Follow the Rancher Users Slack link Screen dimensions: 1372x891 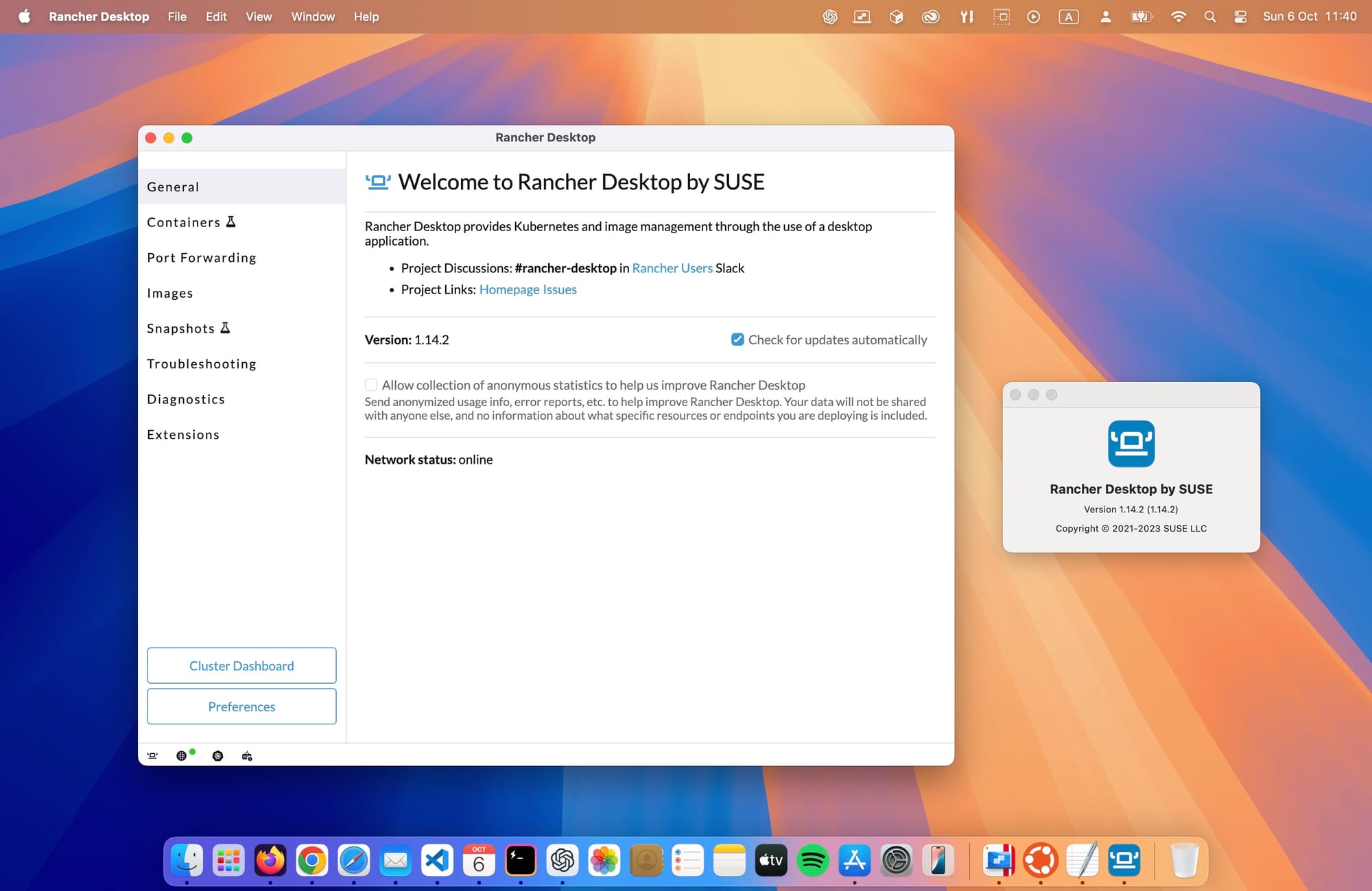672,268
